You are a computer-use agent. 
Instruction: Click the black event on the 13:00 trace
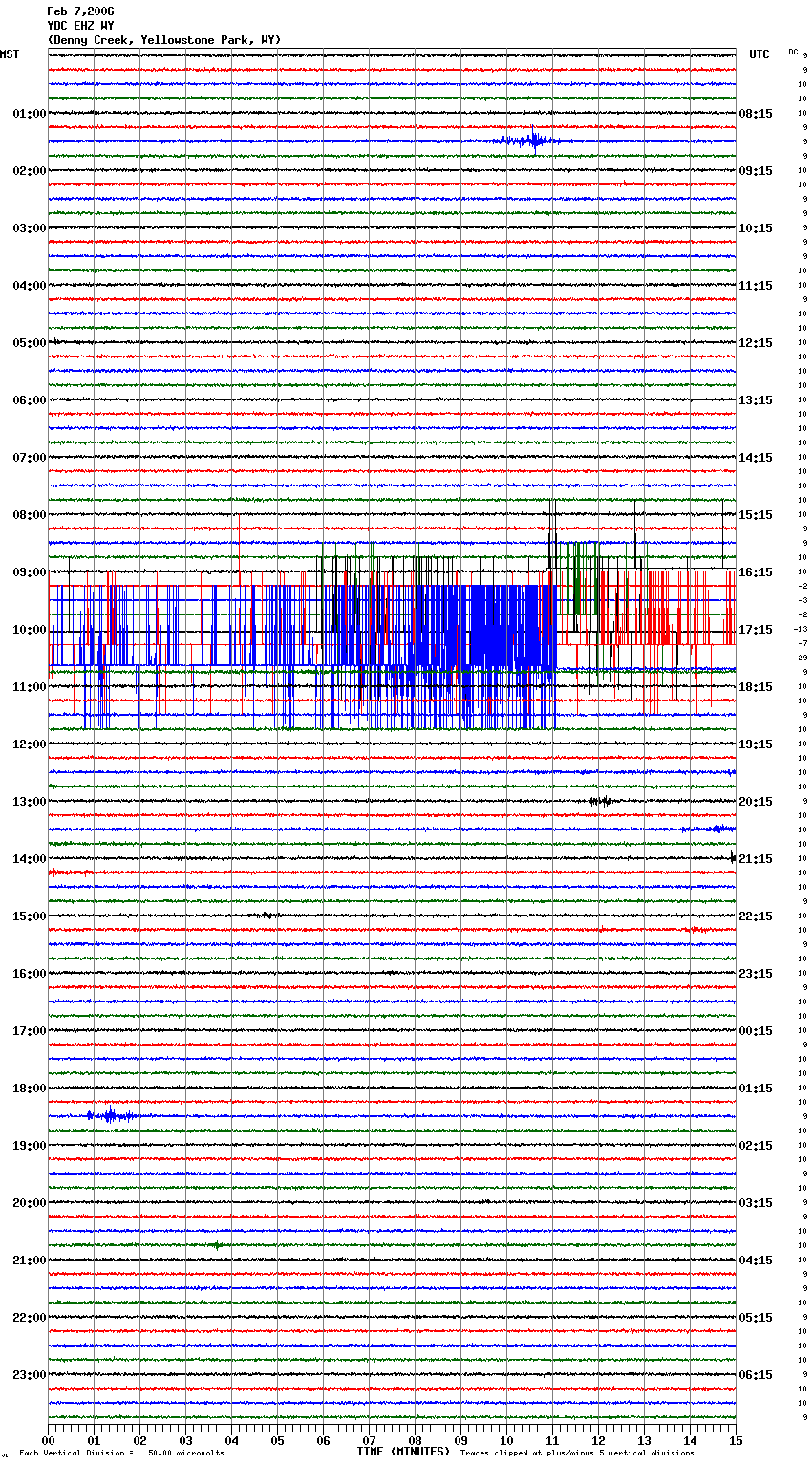pos(600,801)
